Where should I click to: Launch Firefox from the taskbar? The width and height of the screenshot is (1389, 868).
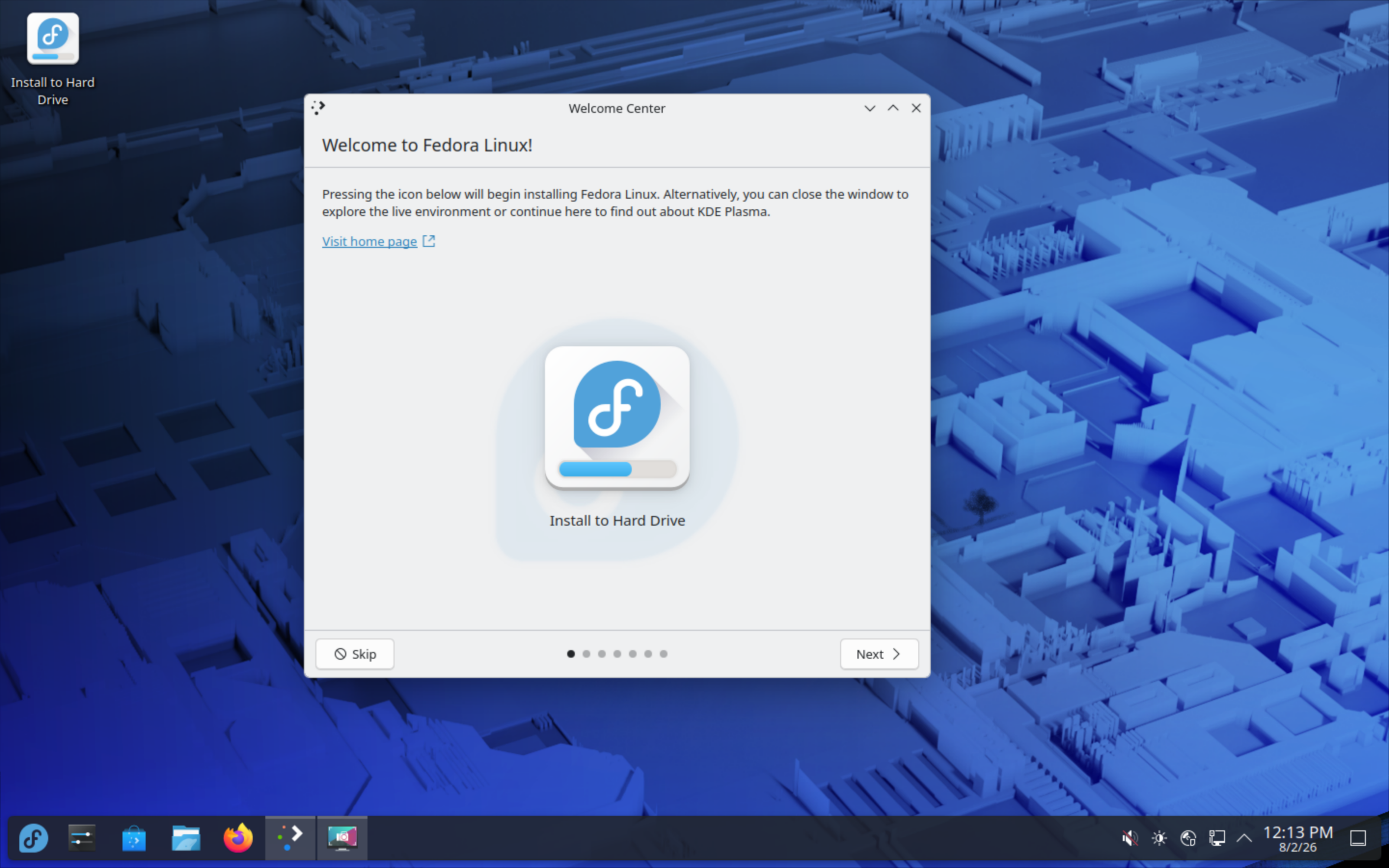pos(238,838)
